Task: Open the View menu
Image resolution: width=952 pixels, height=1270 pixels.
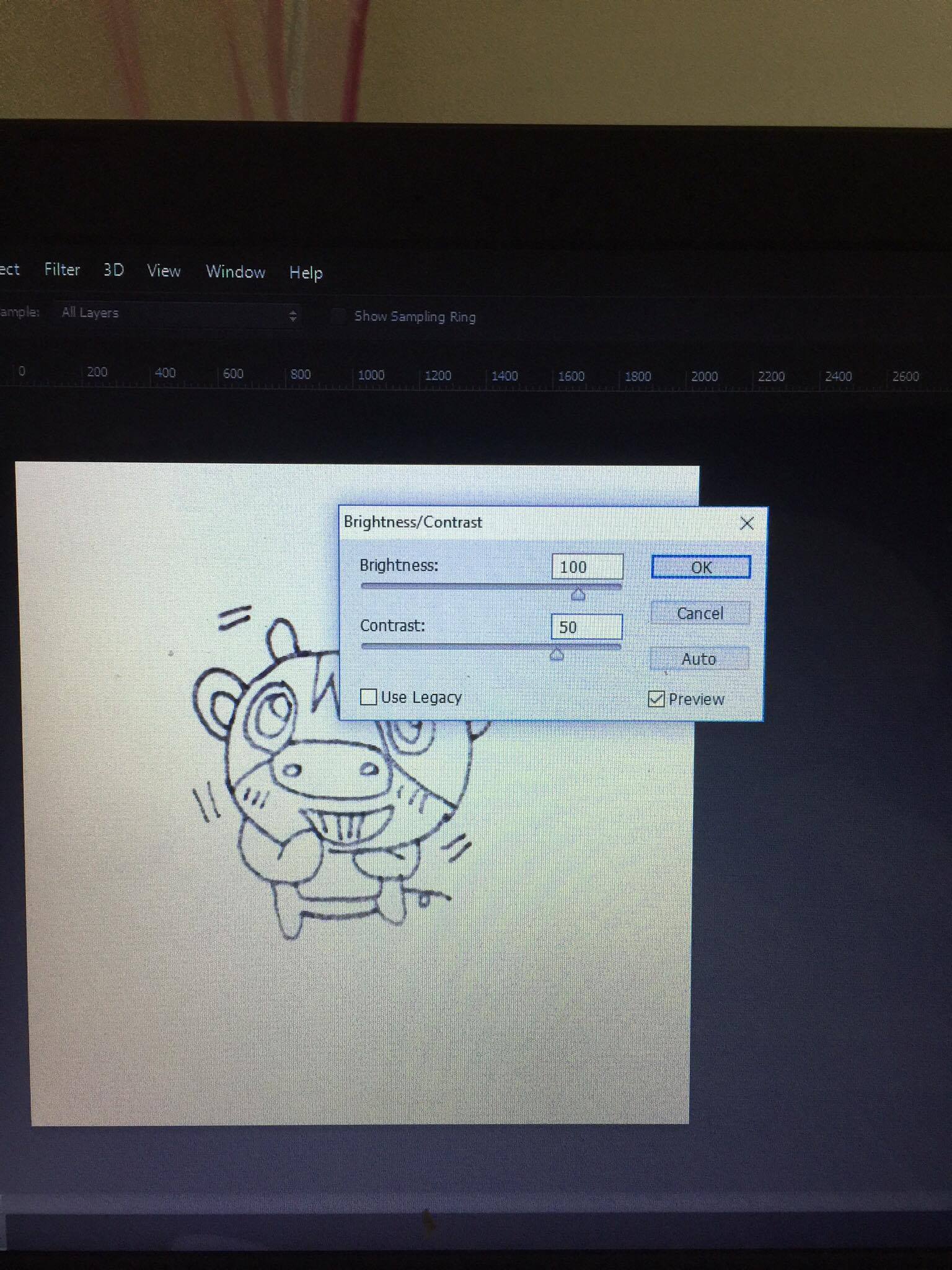Action: coord(164,271)
